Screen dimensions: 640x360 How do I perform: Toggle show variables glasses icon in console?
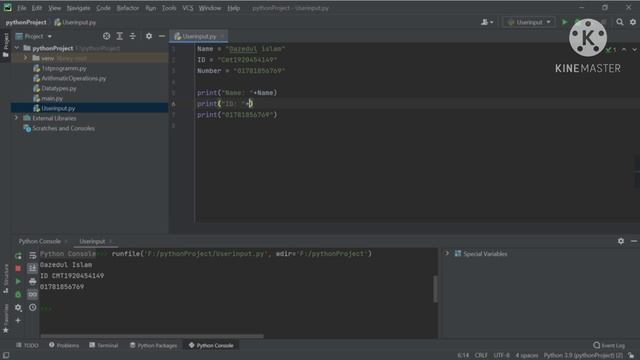click(33, 294)
